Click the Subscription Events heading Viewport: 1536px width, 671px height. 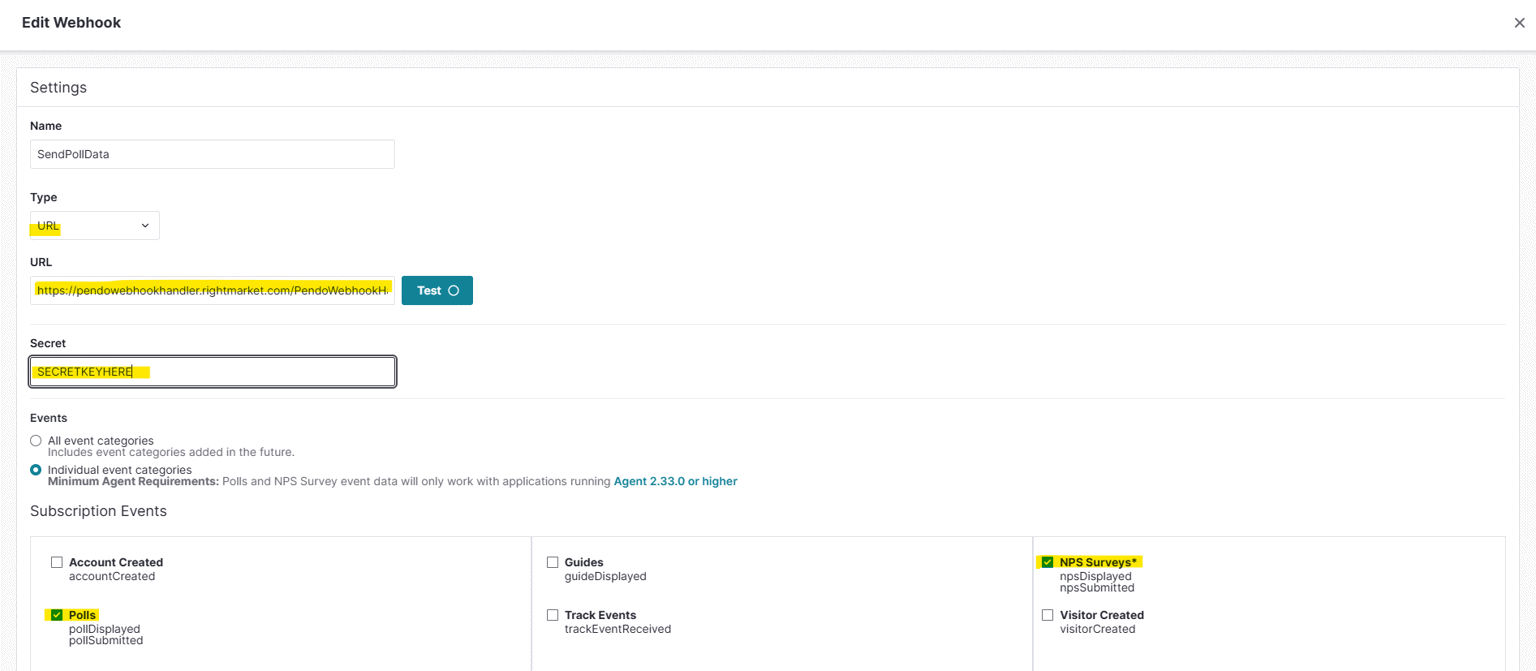(x=98, y=511)
